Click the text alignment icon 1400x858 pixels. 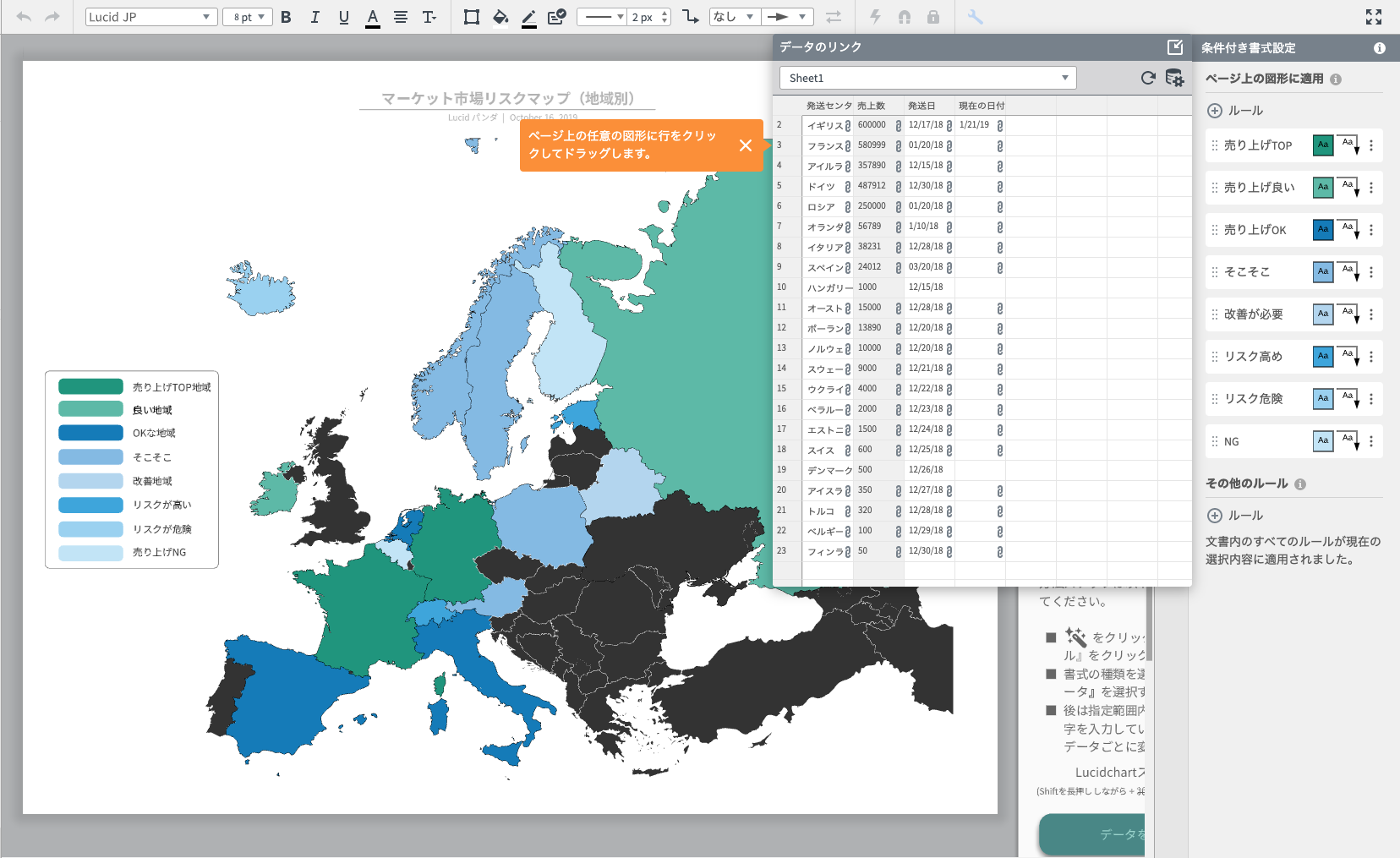401,17
